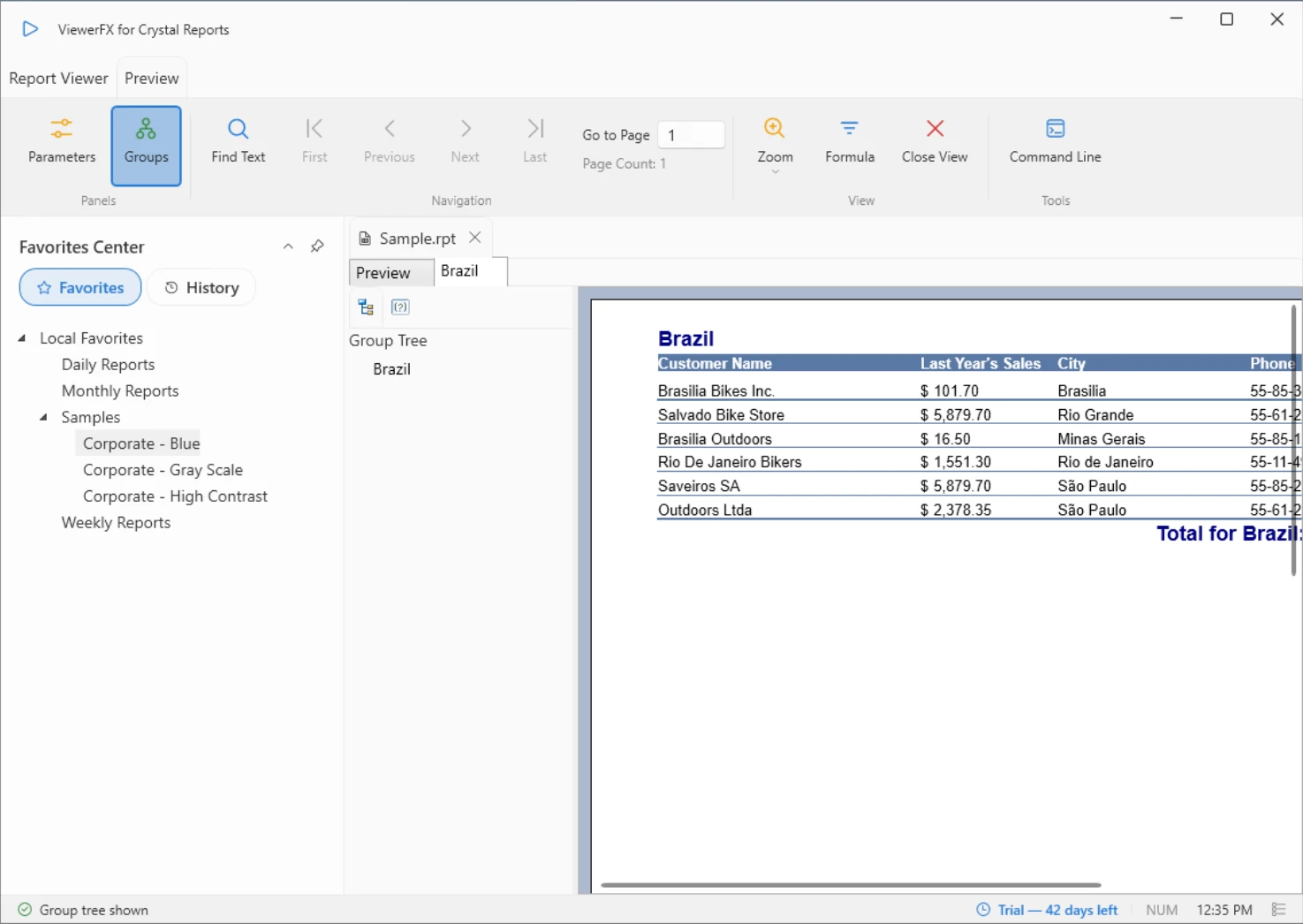Click Minas Gerais city cell
Screen dimensions: 1303x924
[x=1101, y=439]
